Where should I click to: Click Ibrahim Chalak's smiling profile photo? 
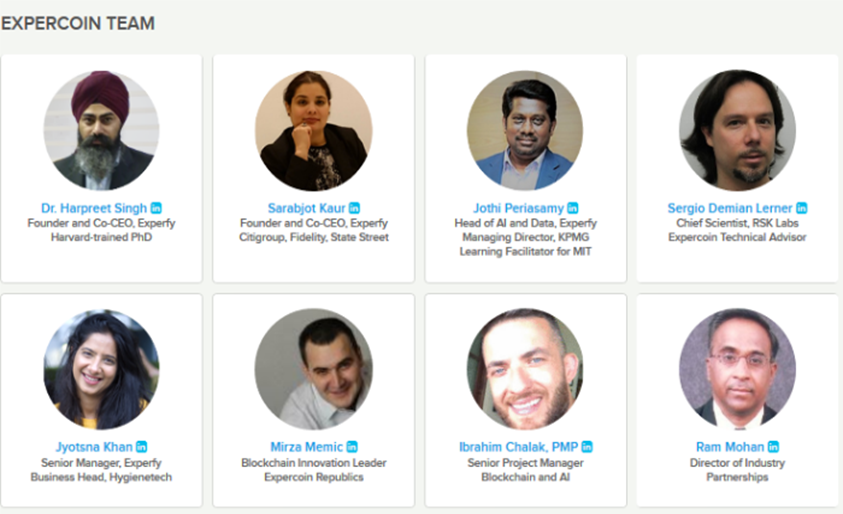tap(525, 369)
